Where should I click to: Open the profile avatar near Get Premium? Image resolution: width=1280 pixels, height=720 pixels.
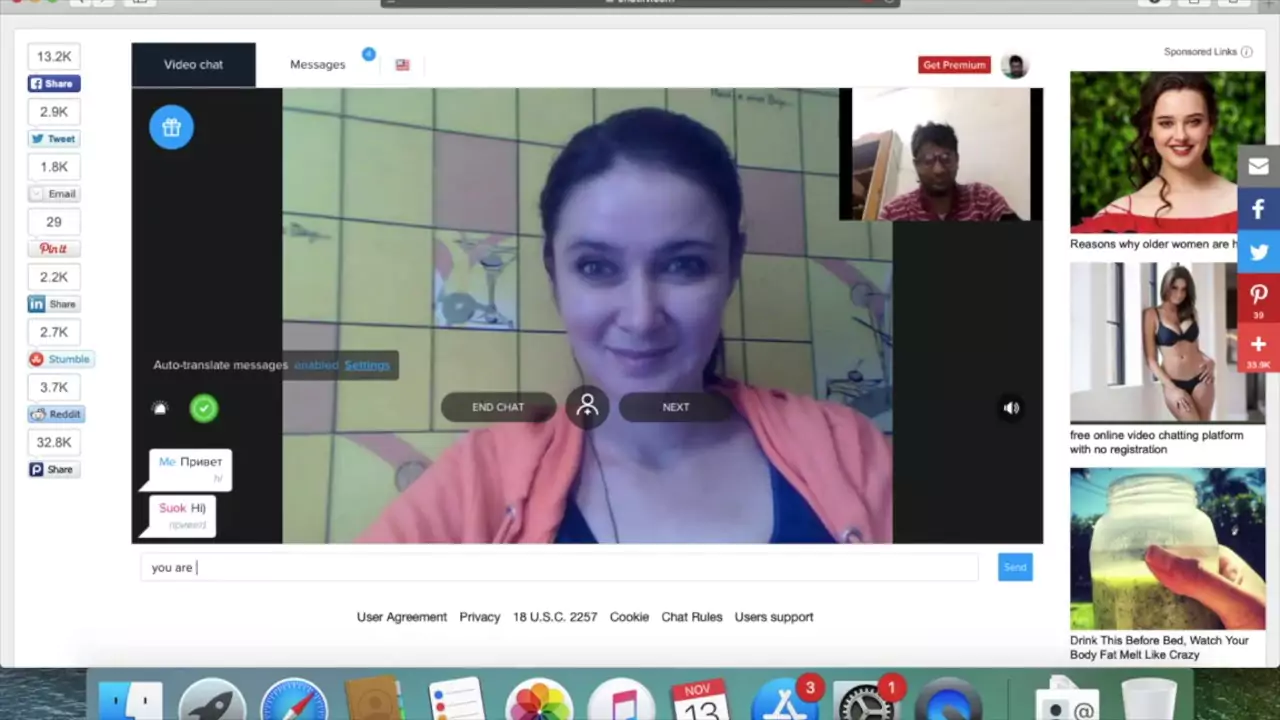(1014, 65)
